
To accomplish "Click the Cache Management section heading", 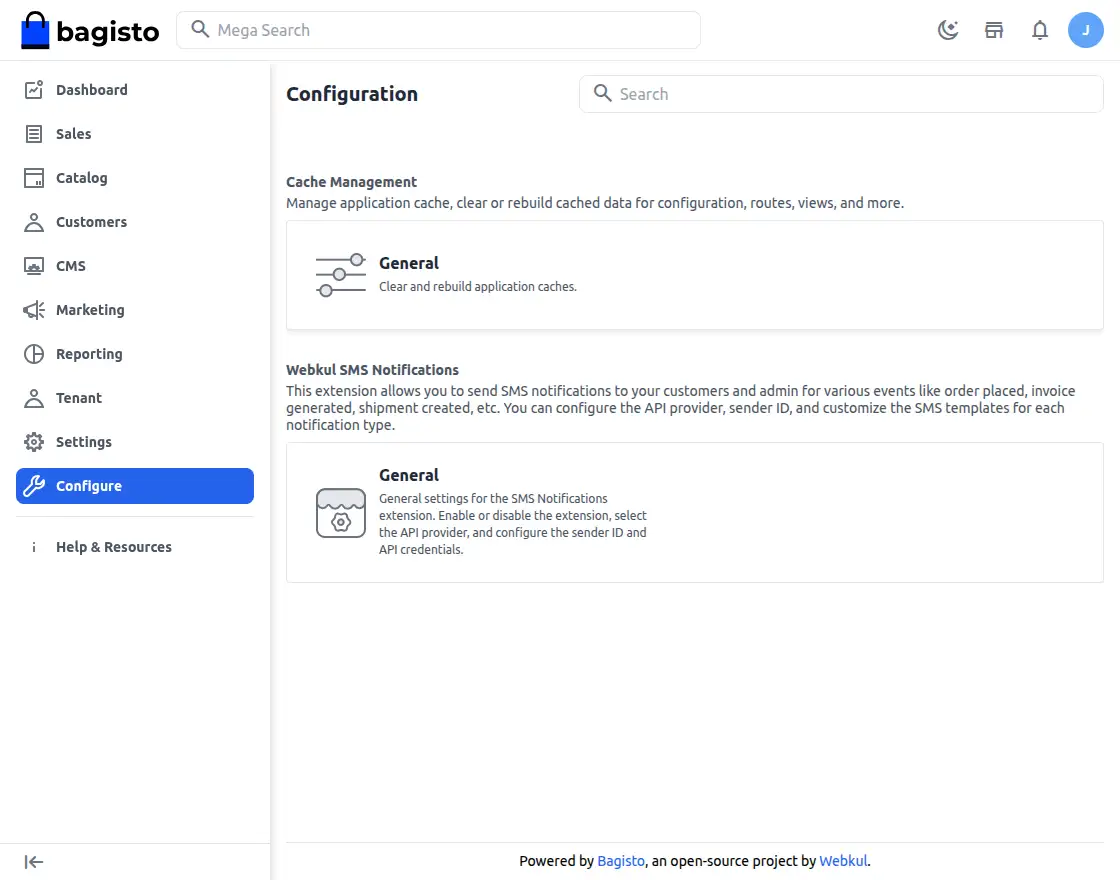I will (x=351, y=182).
